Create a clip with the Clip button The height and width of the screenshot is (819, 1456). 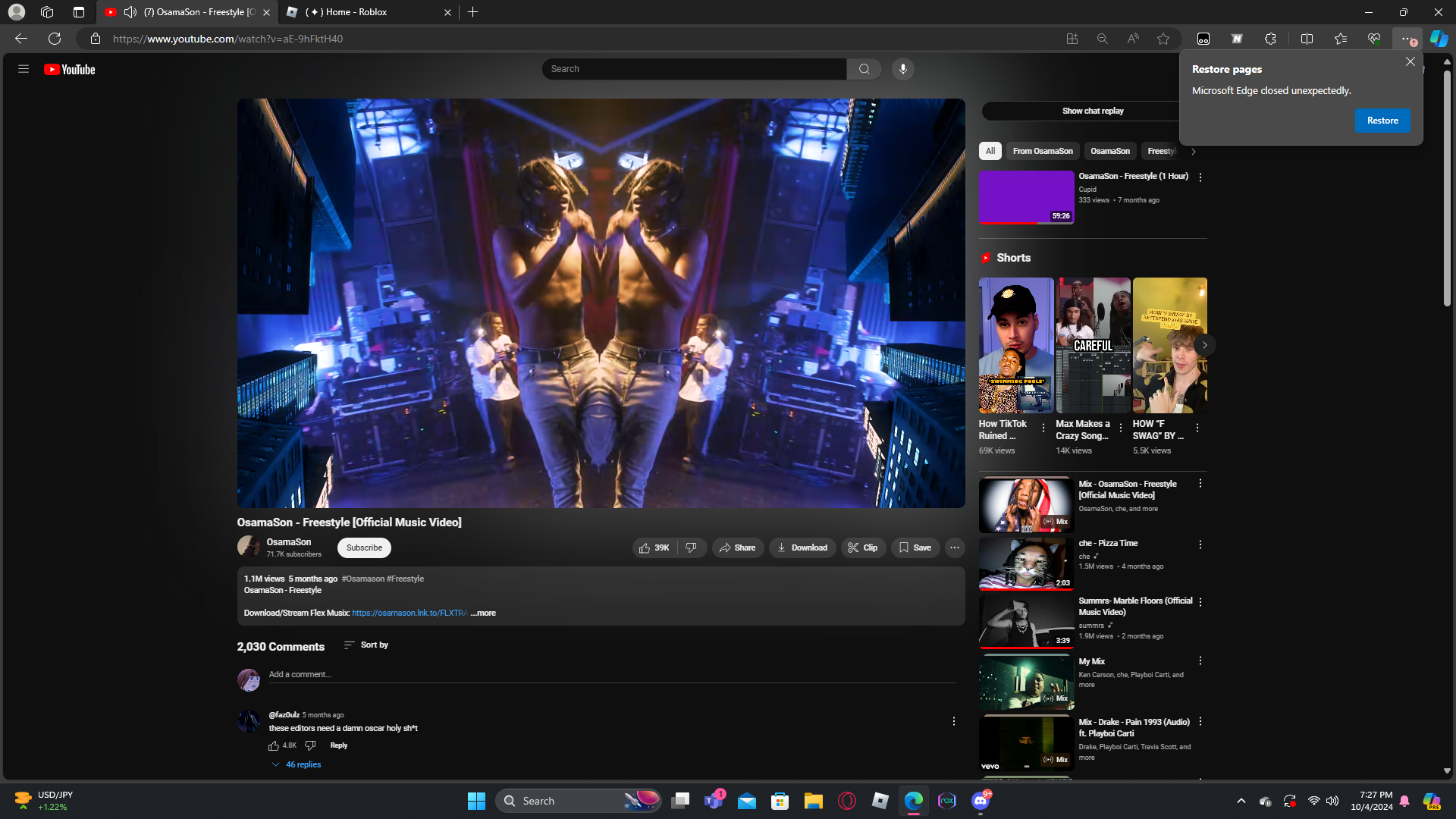[863, 548]
